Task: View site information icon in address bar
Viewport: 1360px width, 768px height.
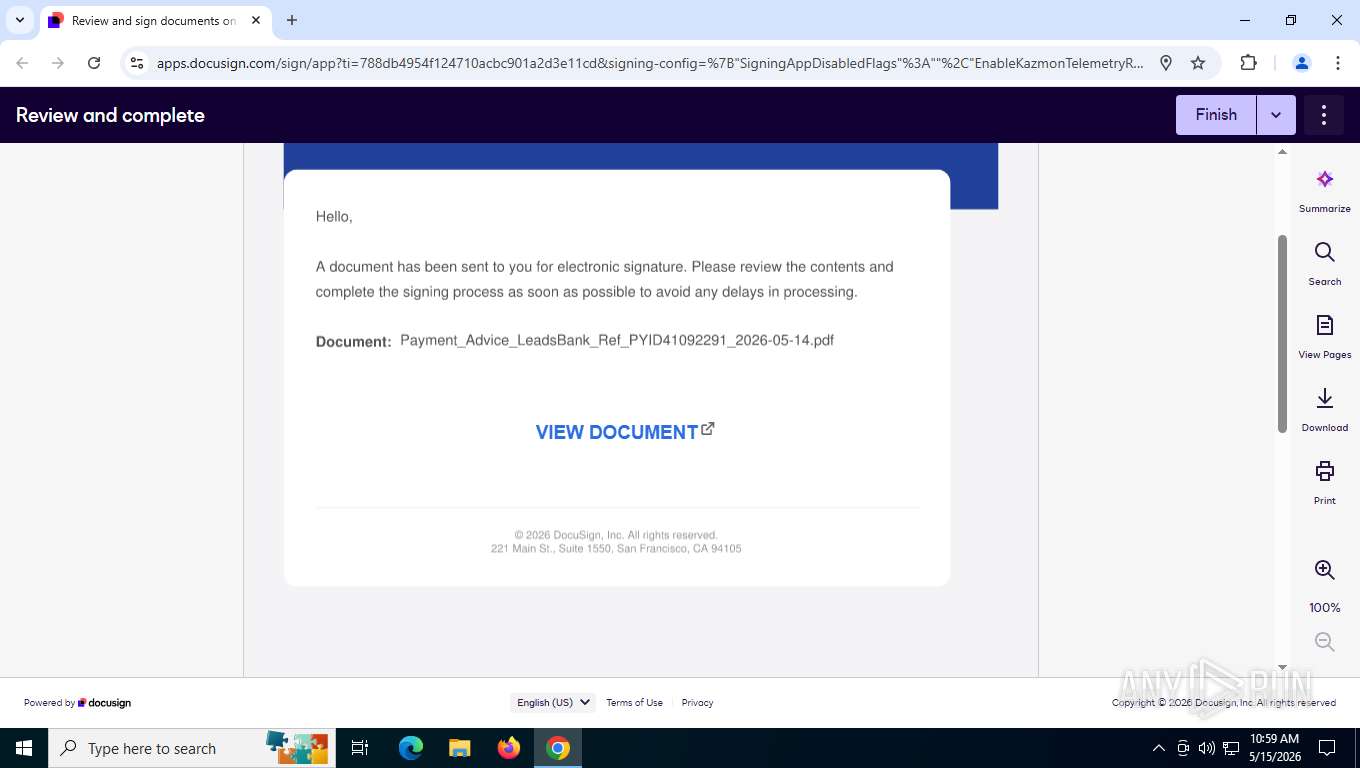Action: click(138, 63)
